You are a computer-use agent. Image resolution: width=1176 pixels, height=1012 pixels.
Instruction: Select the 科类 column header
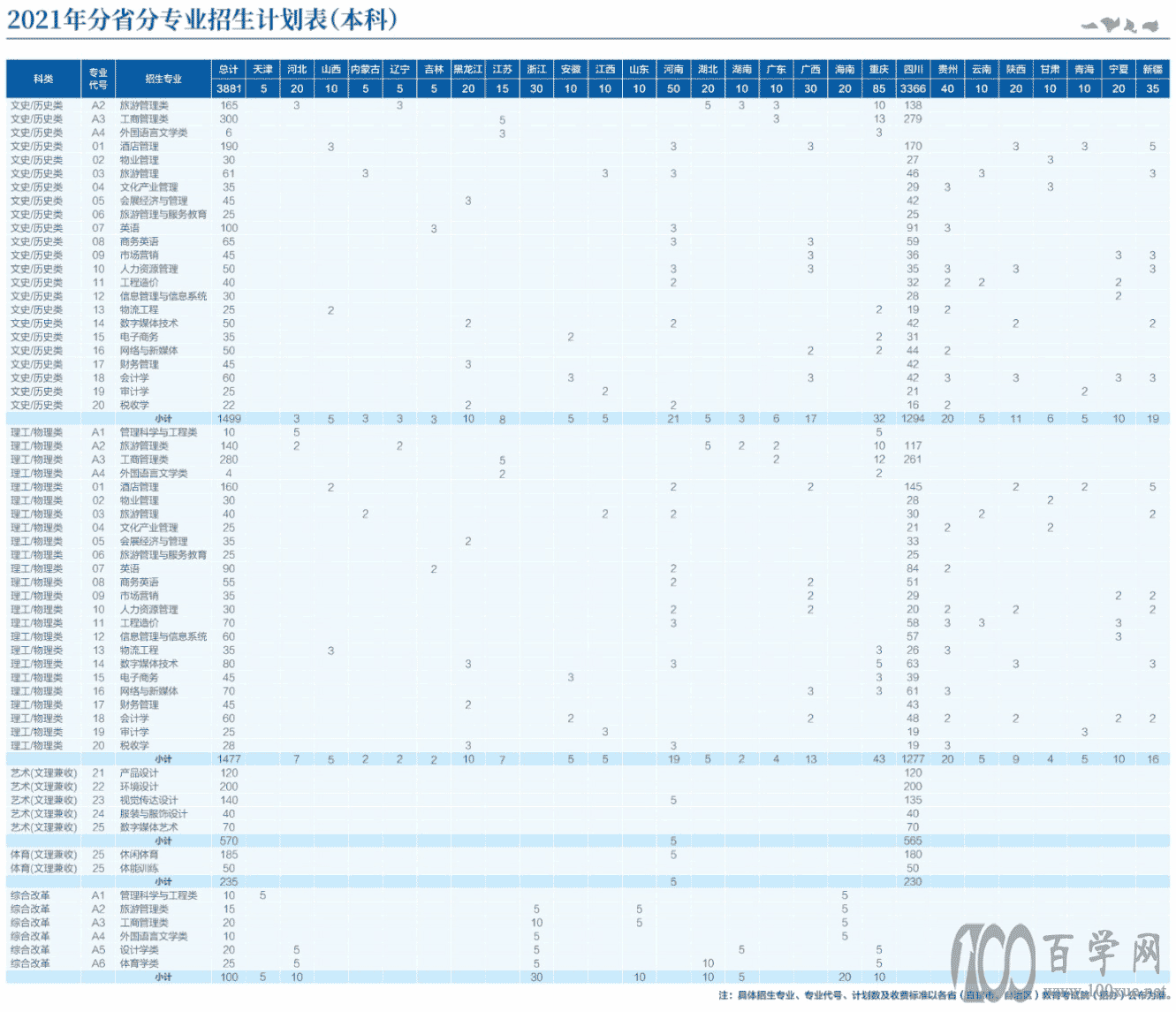tap(43, 79)
